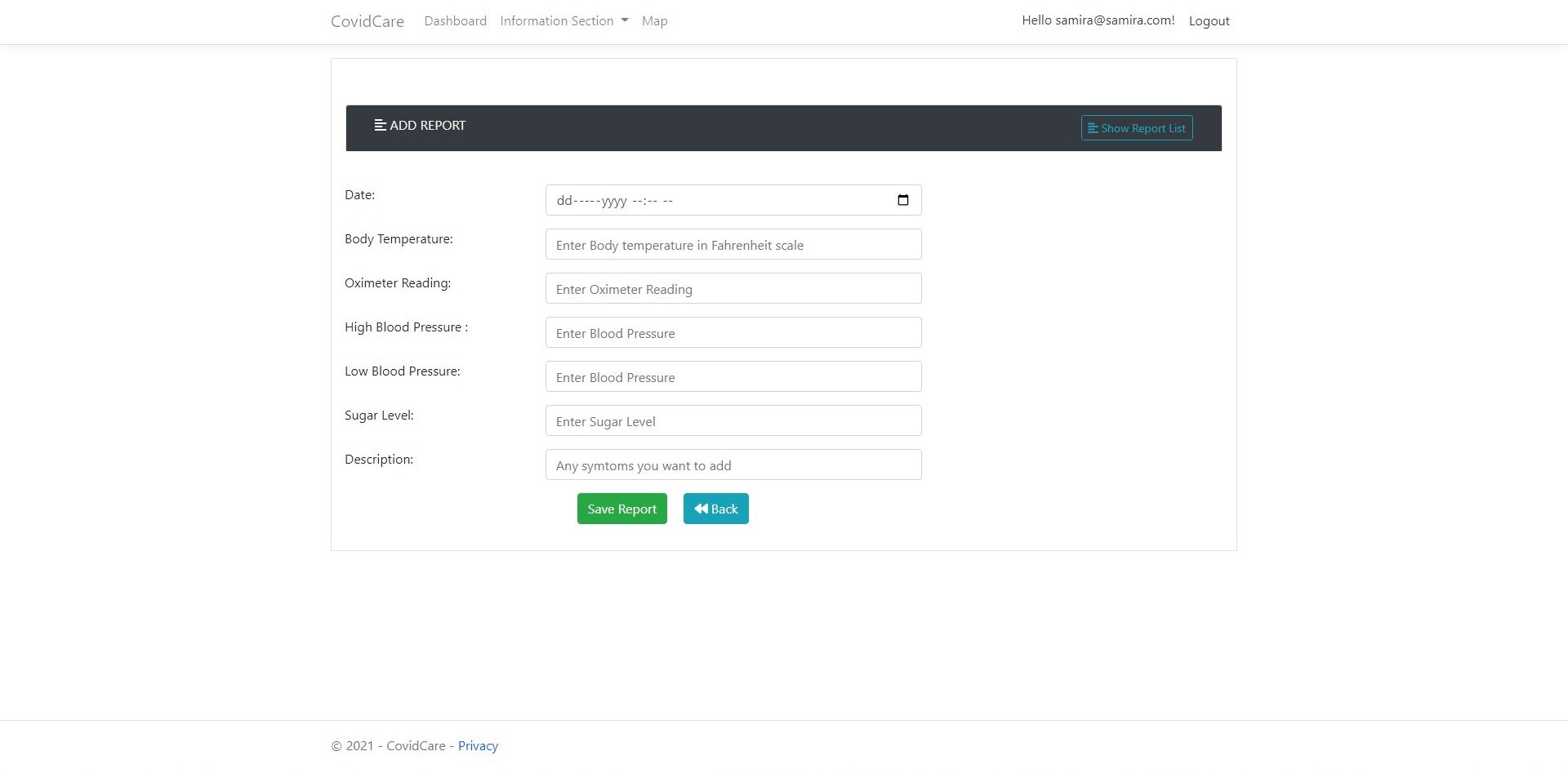This screenshot has height=769, width=1568.
Task: Click the CovidCare brand logo
Action: point(367,21)
